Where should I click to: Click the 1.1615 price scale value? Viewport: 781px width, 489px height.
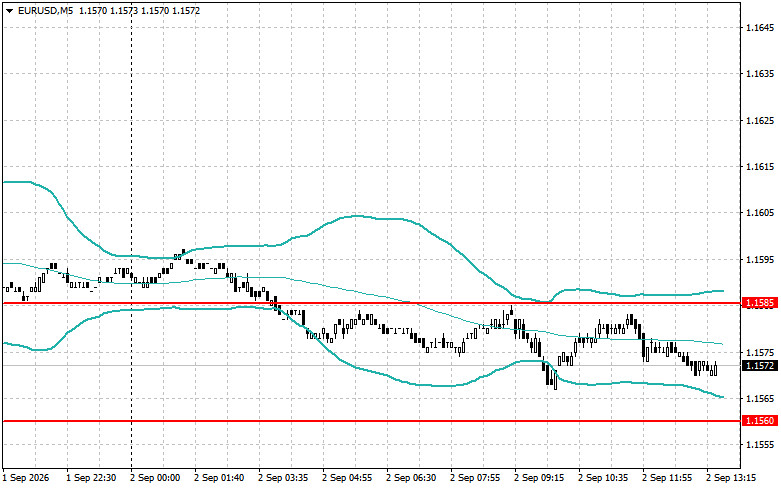pyautogui.click(x=760, y=167)
